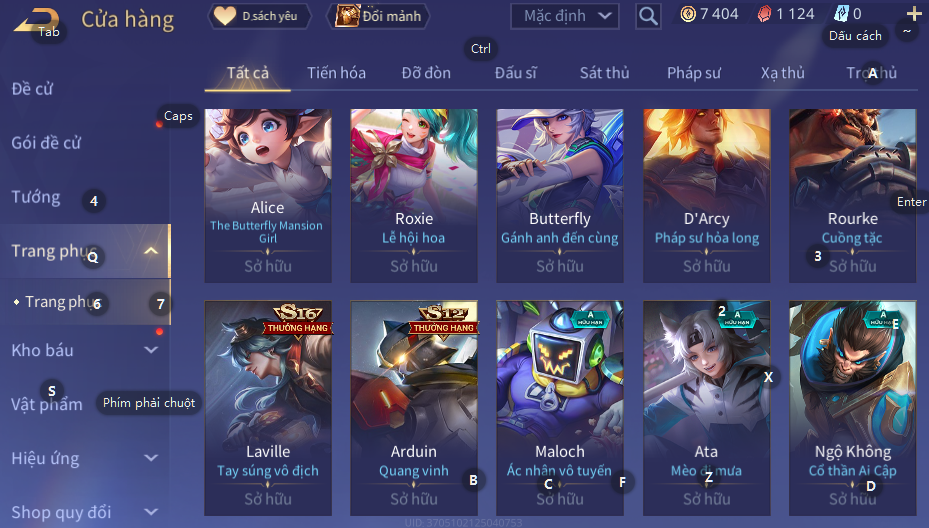Switch to the Pháp sư tab
The image size is (929, 528).
pyautogui.click(x=694, y=73)
